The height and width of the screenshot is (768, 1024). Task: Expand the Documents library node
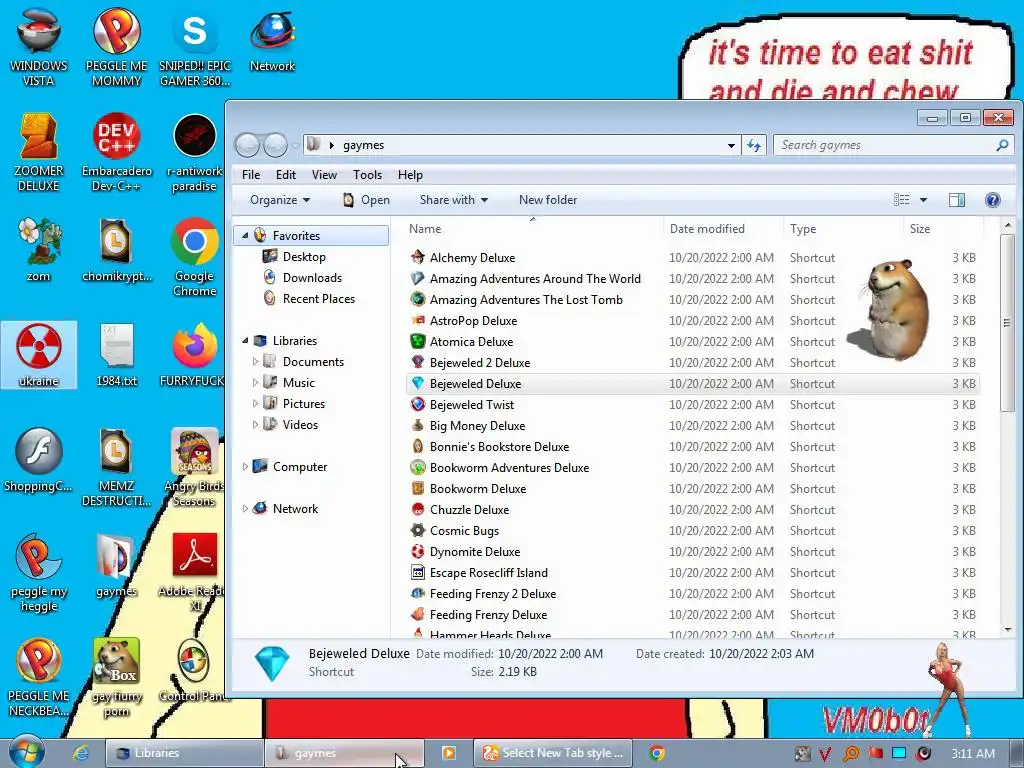click(x=255, y=361)
